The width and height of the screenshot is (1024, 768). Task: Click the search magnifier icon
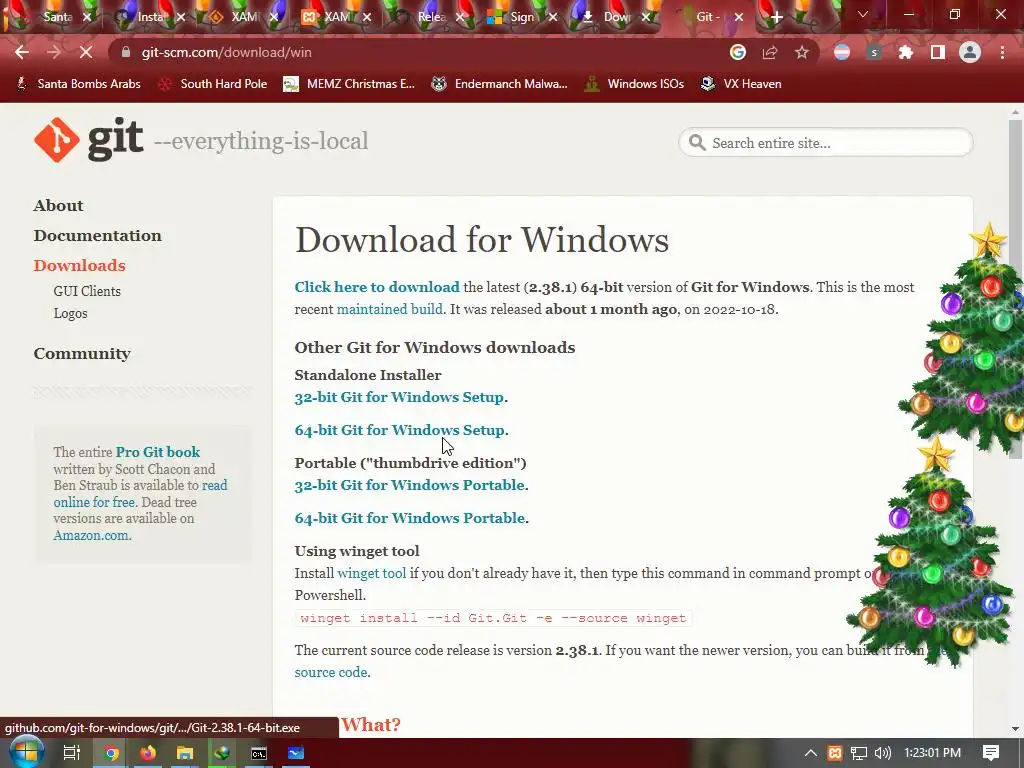697,142
